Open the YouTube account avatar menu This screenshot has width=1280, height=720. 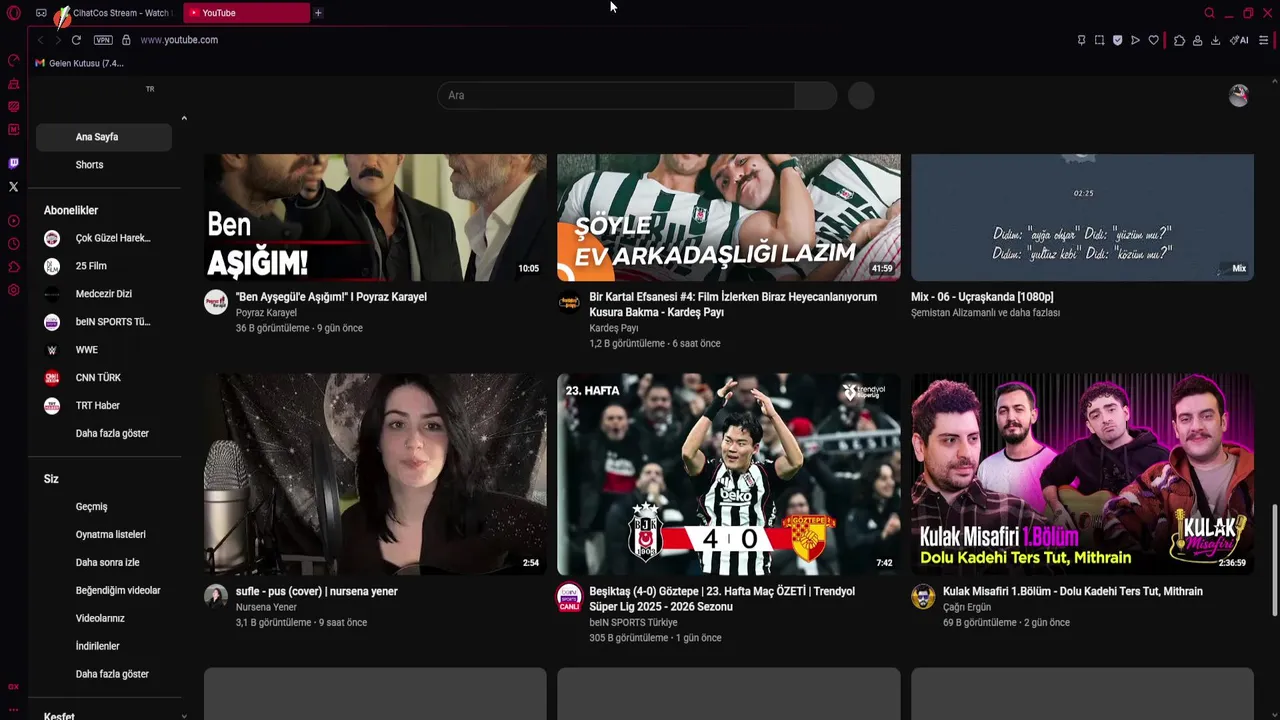coord(1238,96)
